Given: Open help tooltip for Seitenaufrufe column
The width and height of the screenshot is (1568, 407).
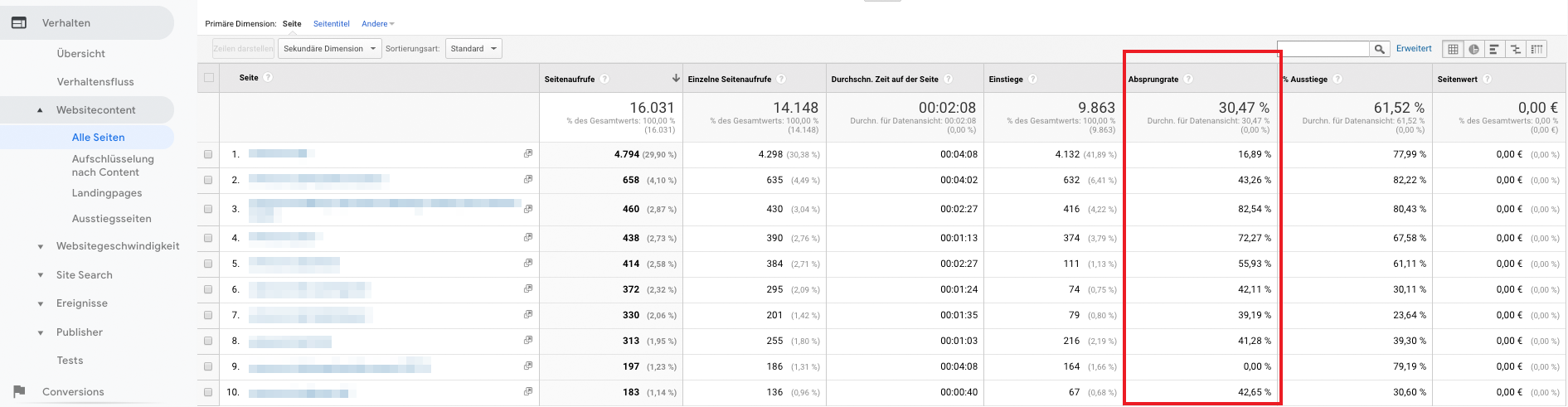Looking at the screenshot, I should [605, 79].
